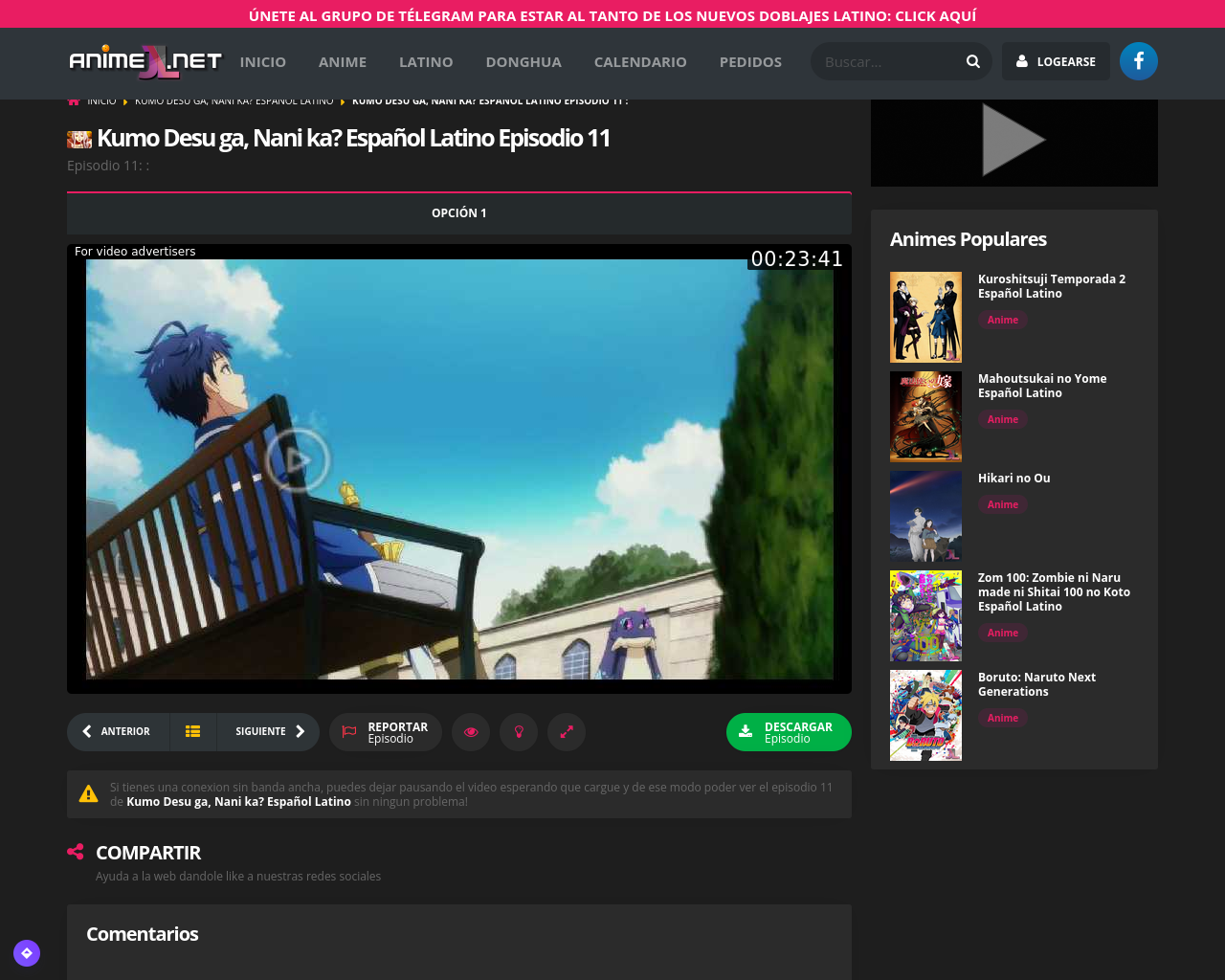Open the Donghua menu item
Image resolution: width=1225 pixels, height=980 pixels.
point(523,61)
